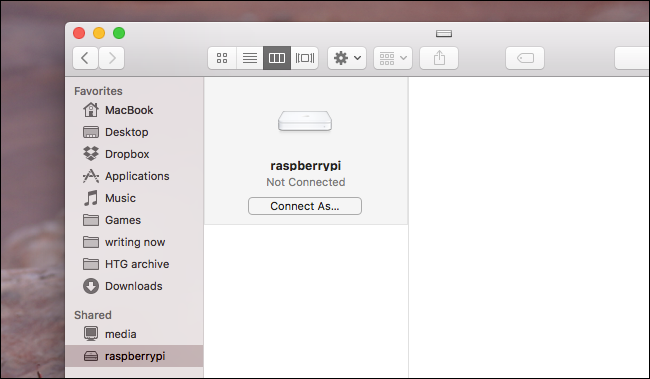Viewport: 650px width, 379px height.
Task: Click the Applications A icon
Action: (x=91, y=176)
